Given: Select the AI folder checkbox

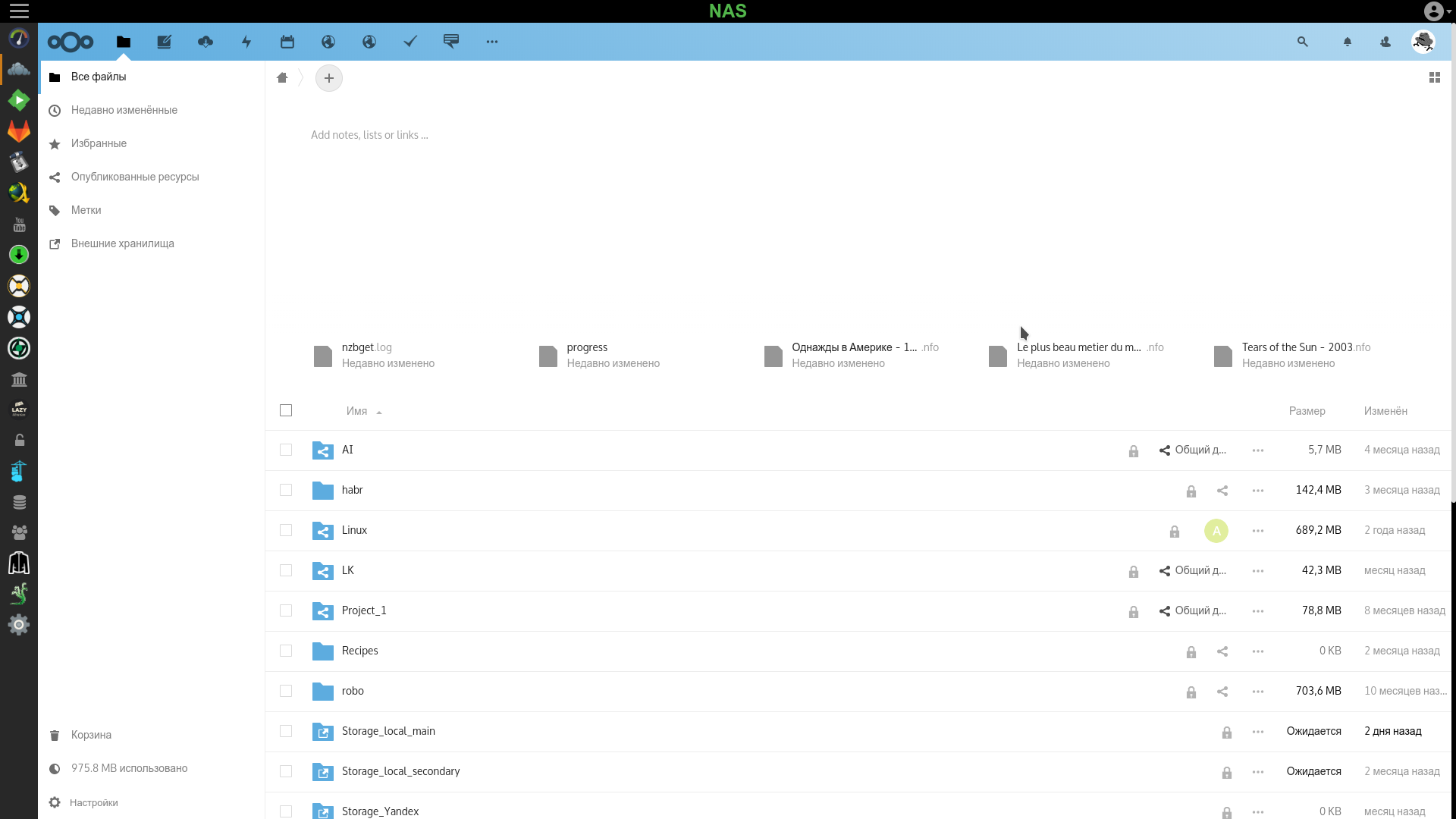Looking at the screenshot, I should click(x=286, y=450).
